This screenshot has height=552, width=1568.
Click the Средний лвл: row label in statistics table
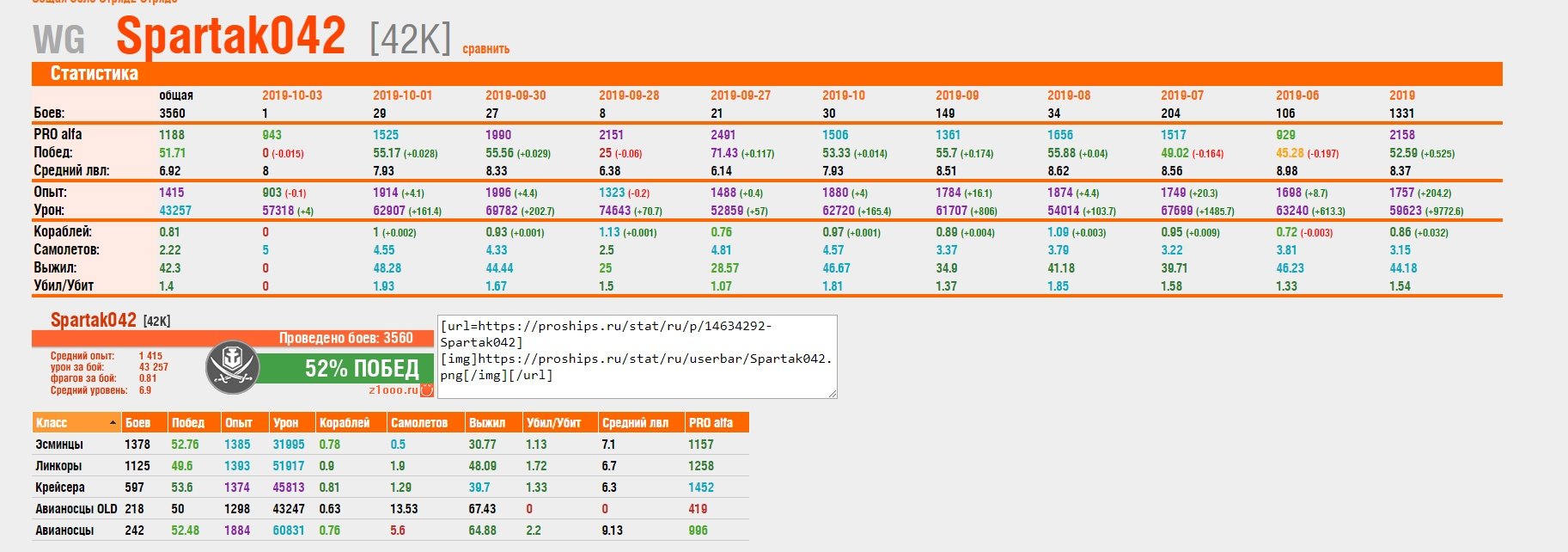(x=71, y=171)
